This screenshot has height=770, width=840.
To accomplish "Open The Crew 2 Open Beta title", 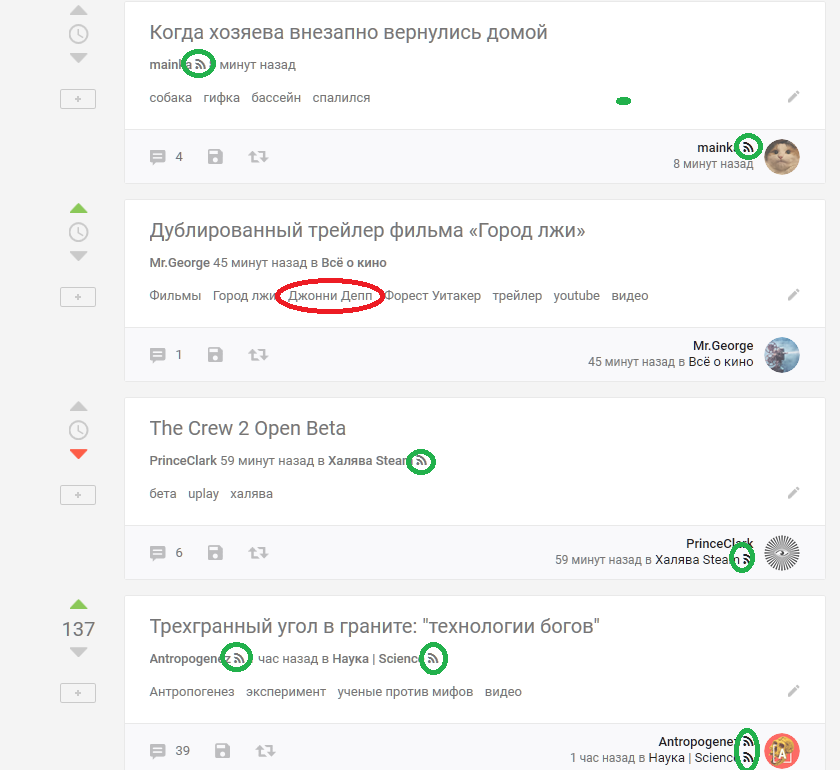I will 247,428.
